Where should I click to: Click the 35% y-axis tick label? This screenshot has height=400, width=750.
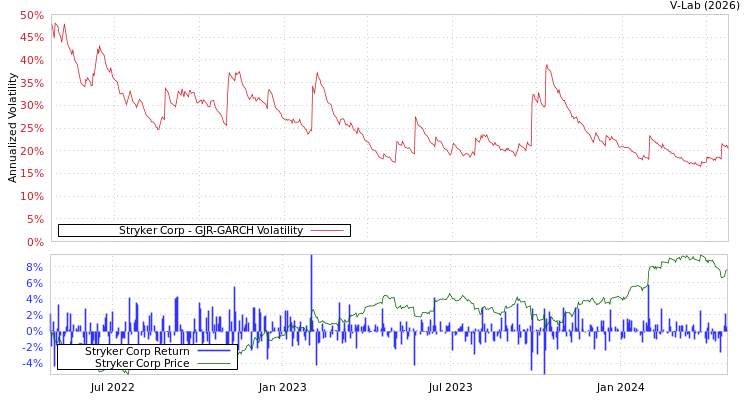(x=31, y=83)
